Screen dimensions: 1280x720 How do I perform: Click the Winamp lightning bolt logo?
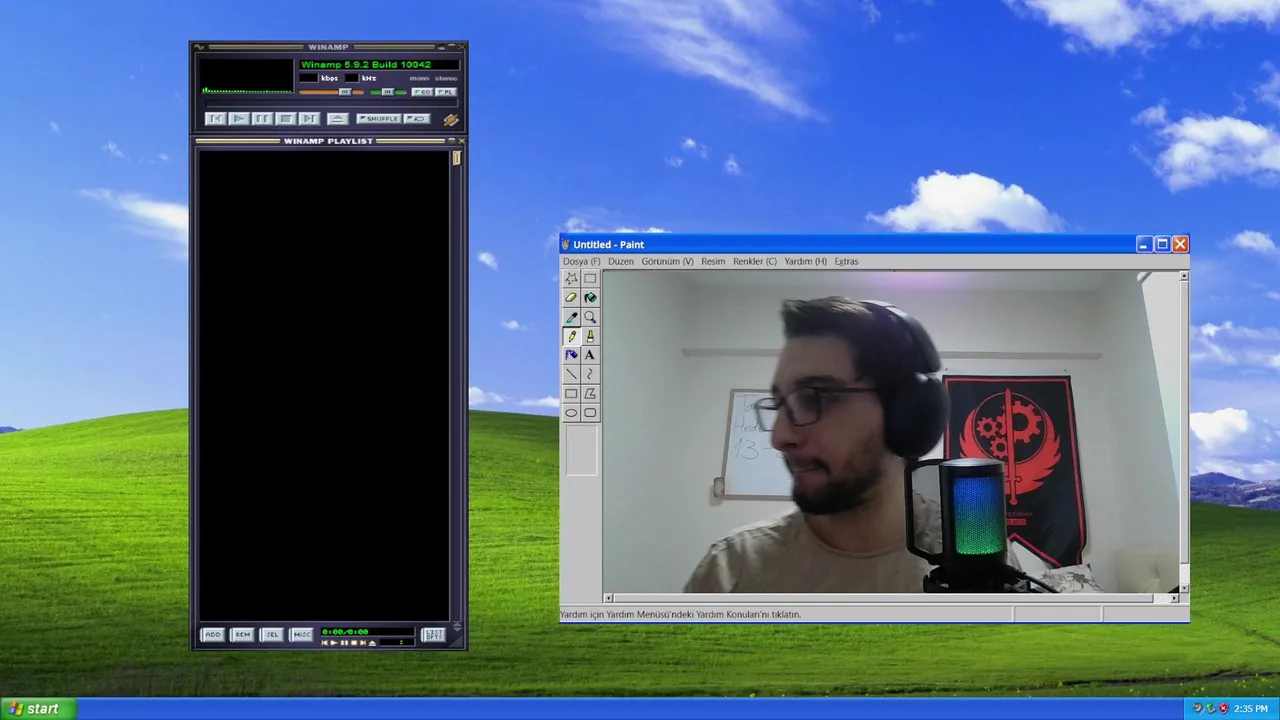[x=451, y=120]
